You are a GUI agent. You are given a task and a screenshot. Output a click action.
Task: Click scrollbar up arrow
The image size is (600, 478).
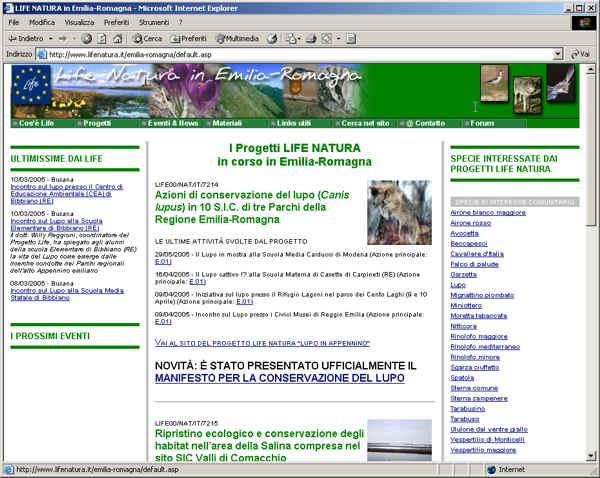[x=590, y=69]
